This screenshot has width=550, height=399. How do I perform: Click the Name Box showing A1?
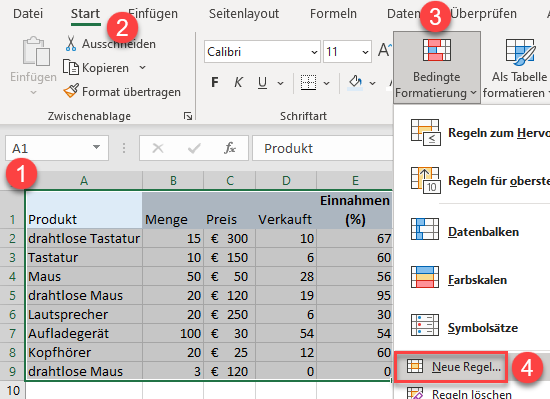(x=57, y=148)
